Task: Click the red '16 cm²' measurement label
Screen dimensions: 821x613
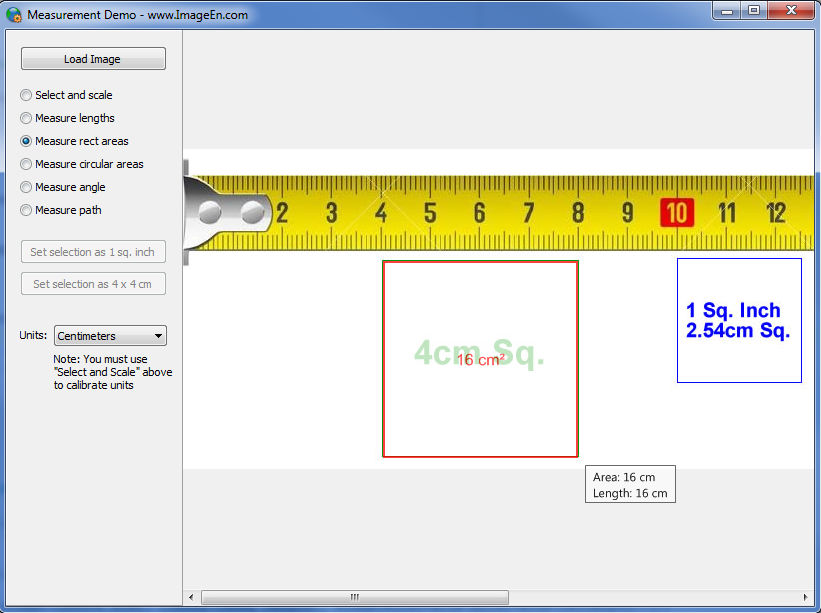Action: click(x=481, y=360)
